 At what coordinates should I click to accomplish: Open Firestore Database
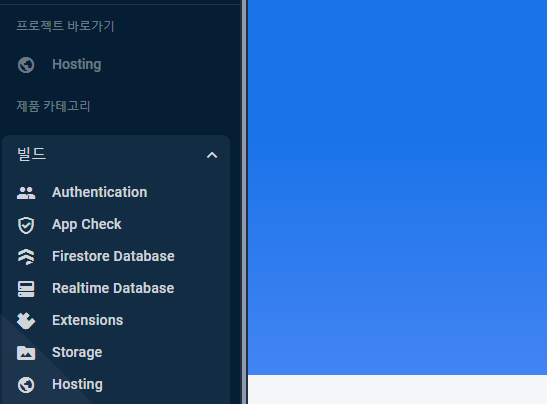[x=113, y=256]
